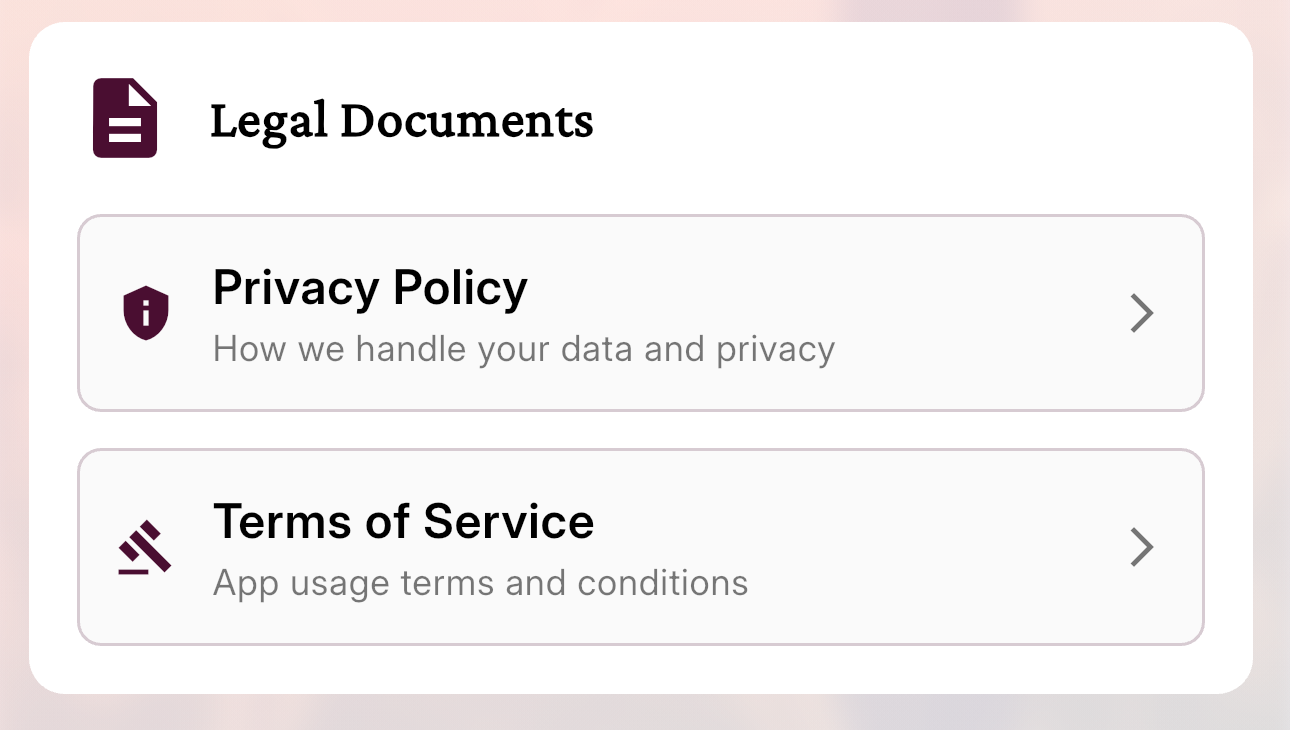Expand Terms of Service using its chevron arrow
This screenshot has height=730, width=1290.
point(1141,547)
